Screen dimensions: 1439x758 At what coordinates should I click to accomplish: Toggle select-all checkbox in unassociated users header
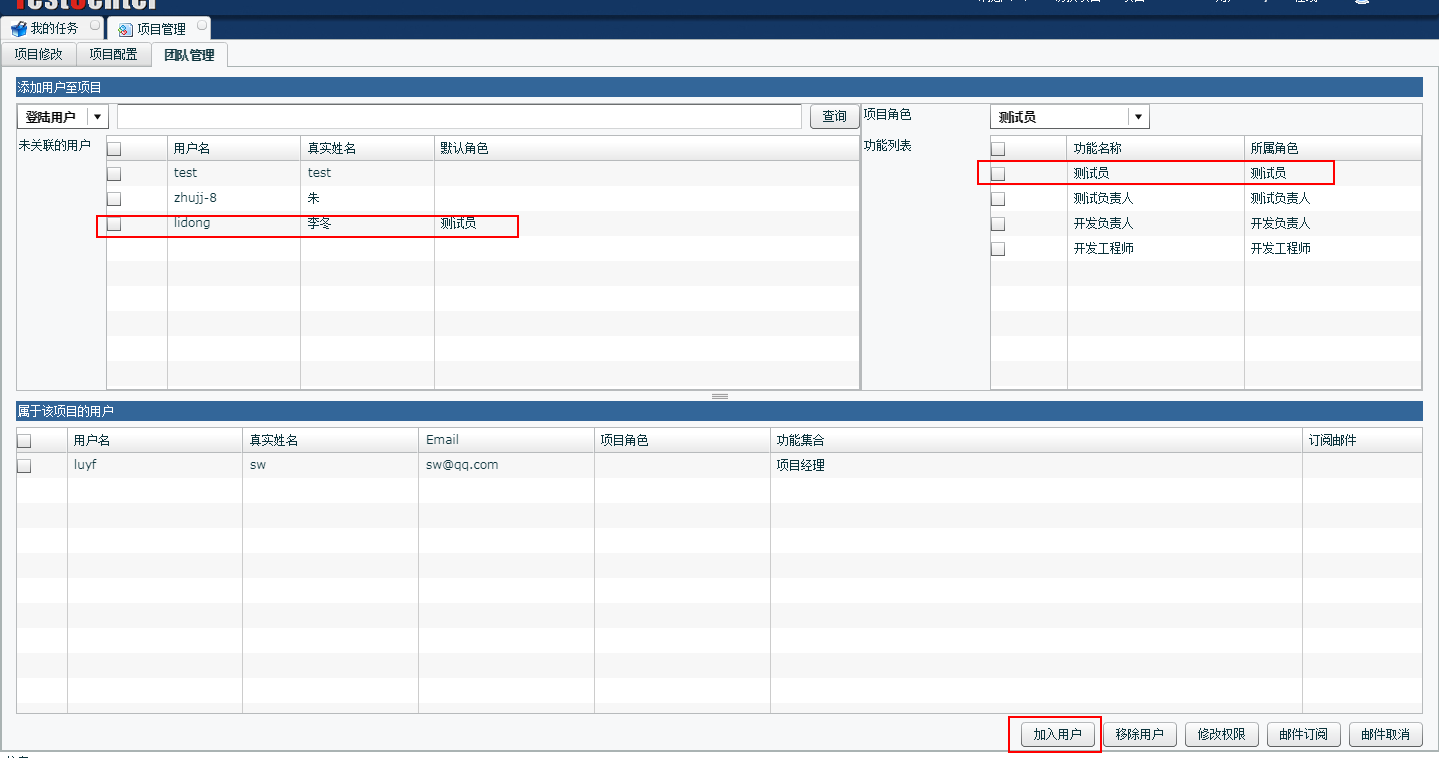coord(114,149)
